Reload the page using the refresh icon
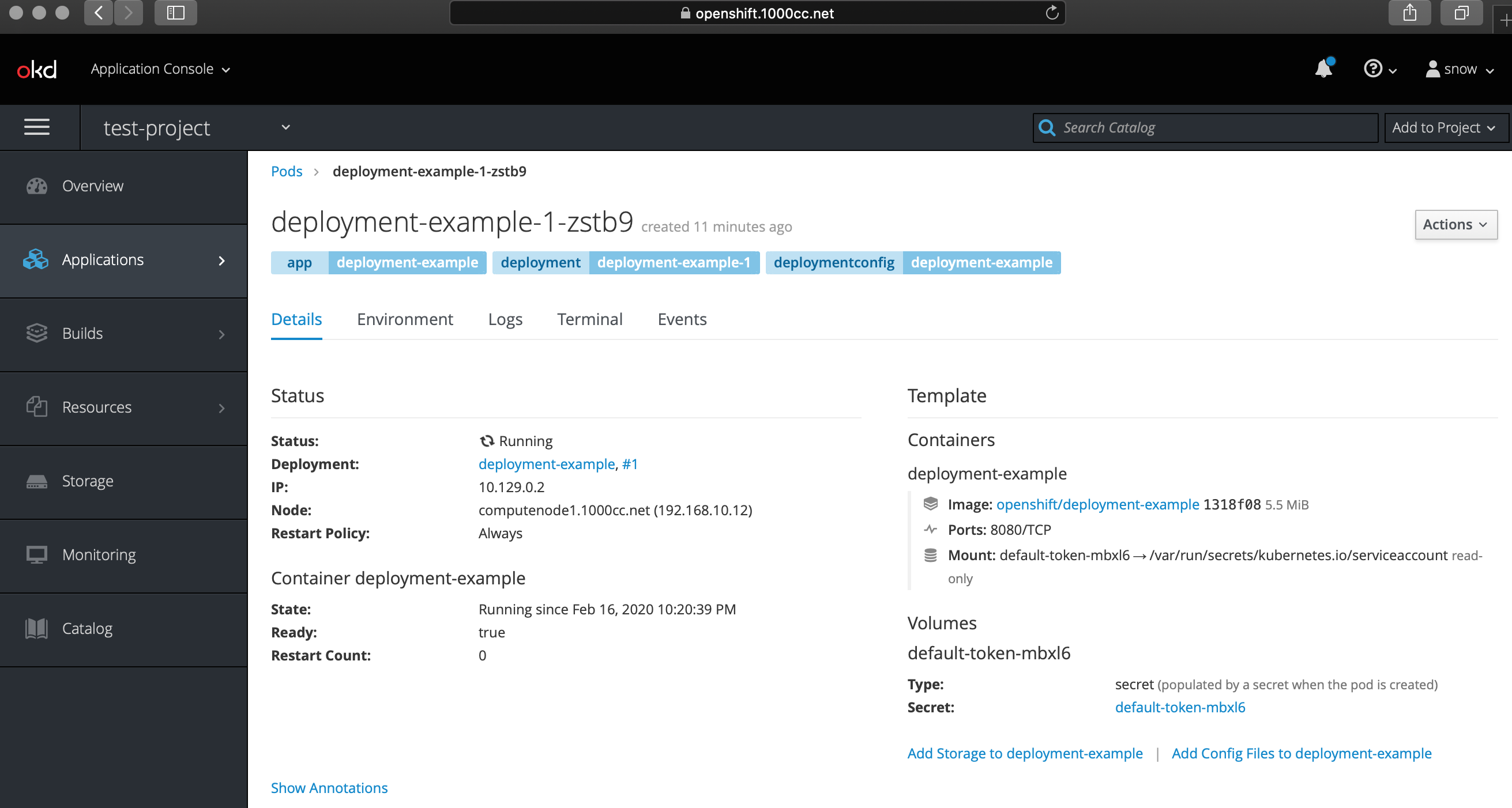Screen dimensions: 1512x808 click(1052, 12)
